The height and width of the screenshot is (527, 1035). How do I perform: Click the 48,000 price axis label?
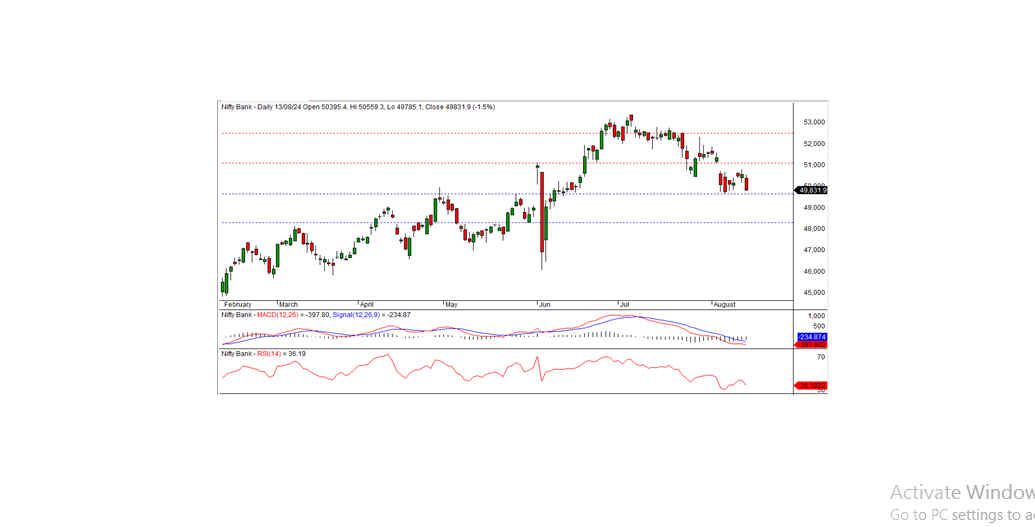tap(813, 228)
